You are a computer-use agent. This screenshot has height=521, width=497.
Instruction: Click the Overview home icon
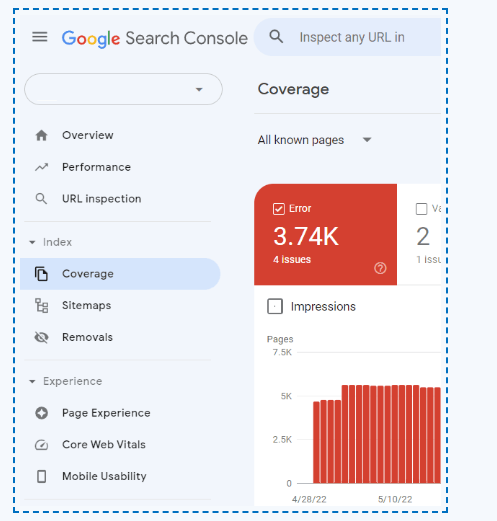click(41, 135)
